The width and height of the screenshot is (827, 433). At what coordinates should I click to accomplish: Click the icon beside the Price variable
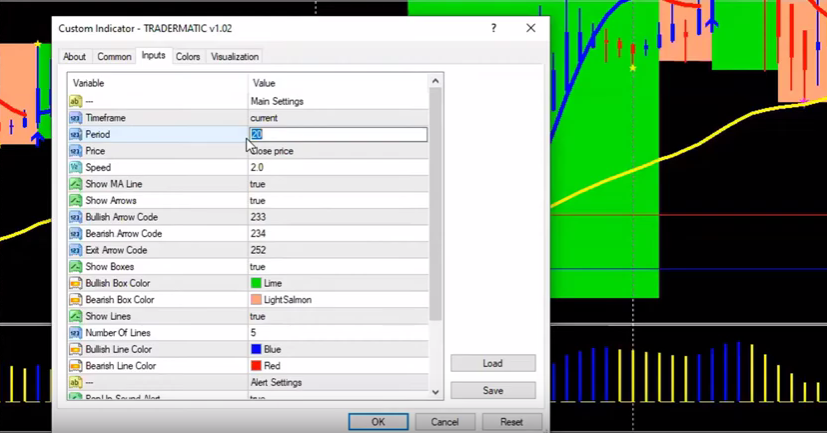point(75,151)
